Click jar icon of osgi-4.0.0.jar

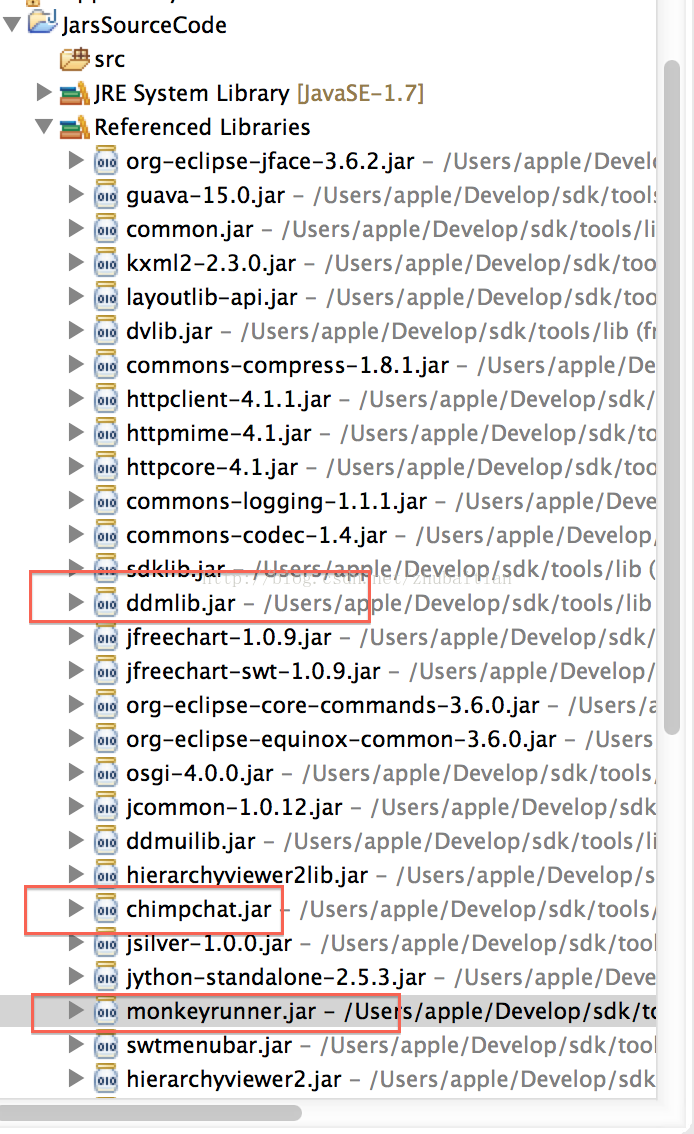[x=106, y=772]
